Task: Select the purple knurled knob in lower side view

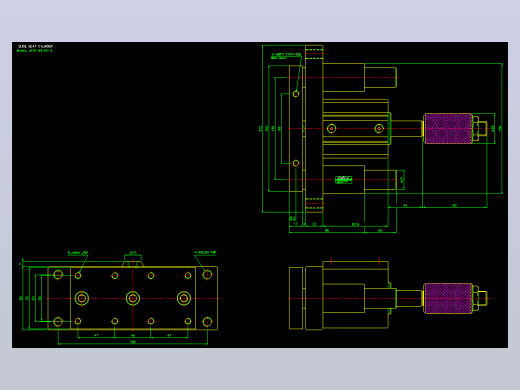Action: [448, 298]
